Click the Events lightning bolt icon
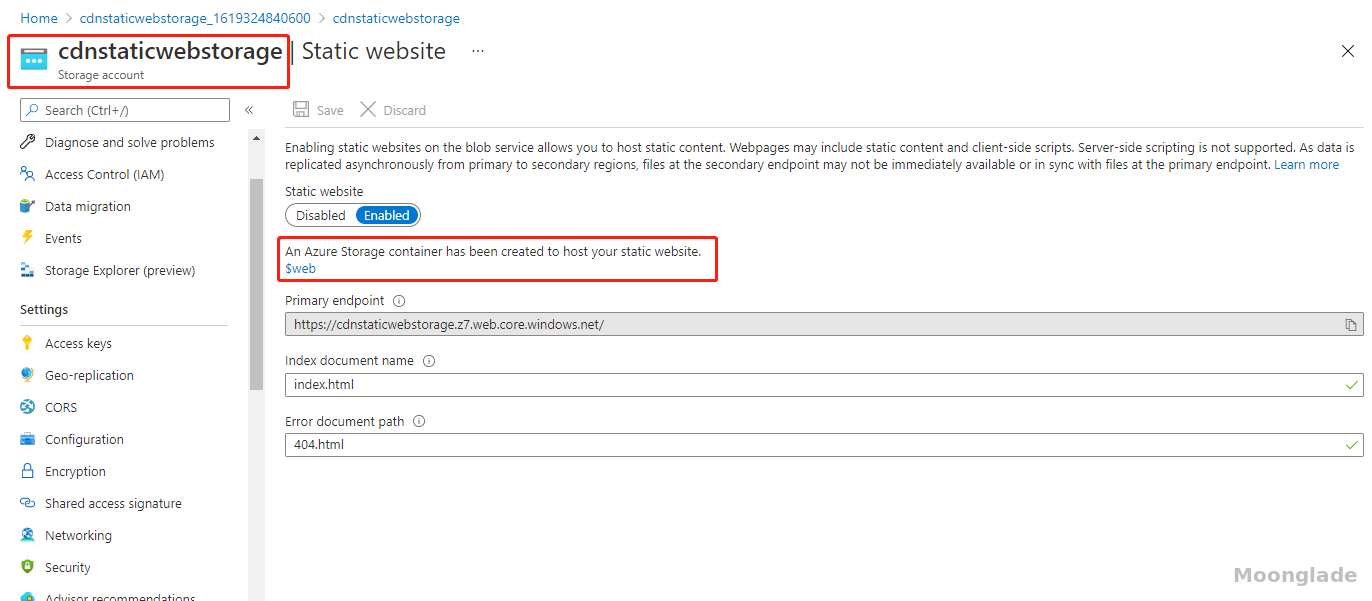 (28, 238)
